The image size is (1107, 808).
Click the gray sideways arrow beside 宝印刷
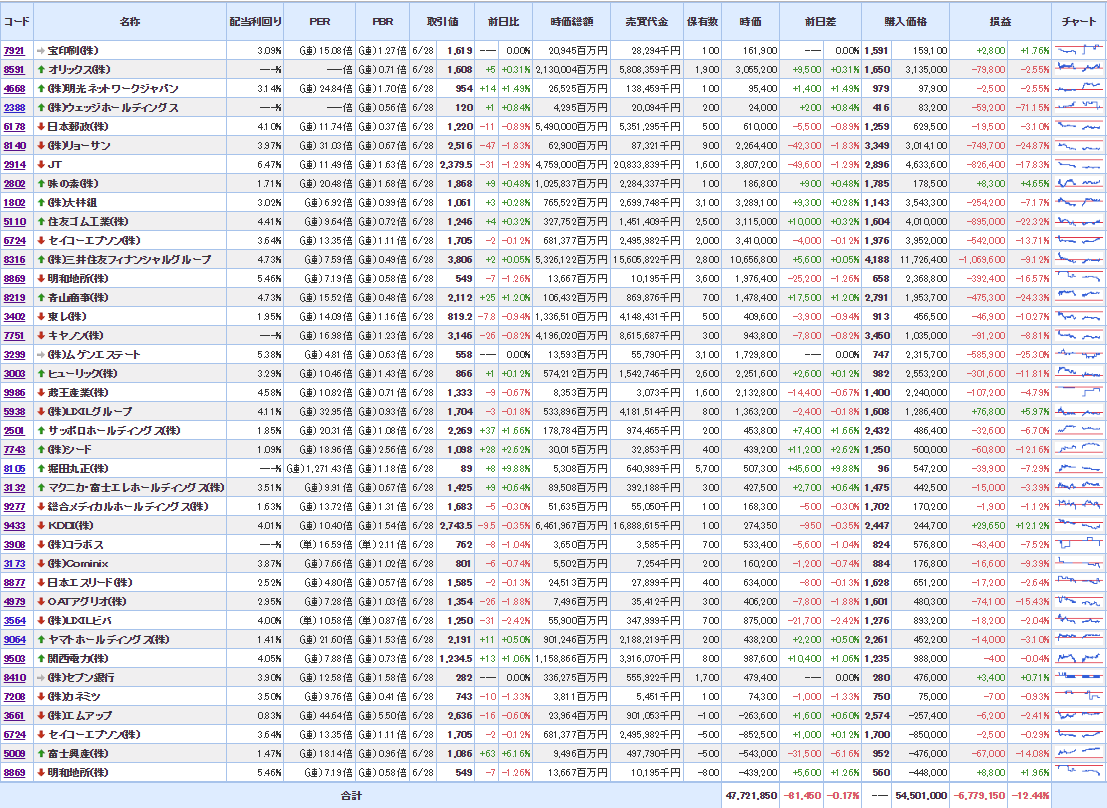[41, 51]
